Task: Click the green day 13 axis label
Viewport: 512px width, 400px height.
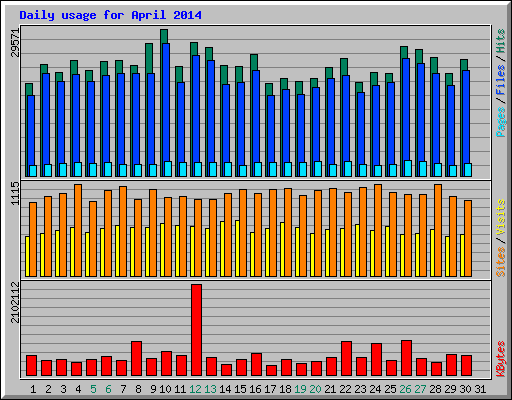Action: [210, 389]
